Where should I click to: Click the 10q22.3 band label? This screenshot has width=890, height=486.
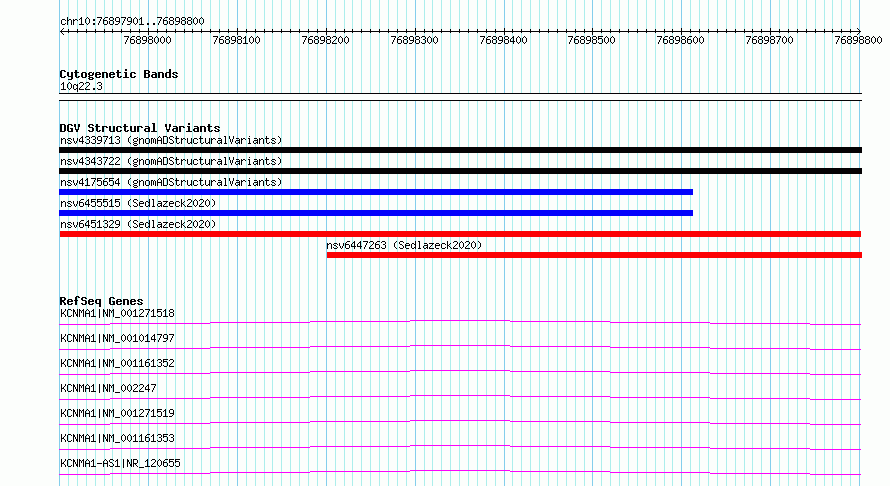click(x=81, y=86)
